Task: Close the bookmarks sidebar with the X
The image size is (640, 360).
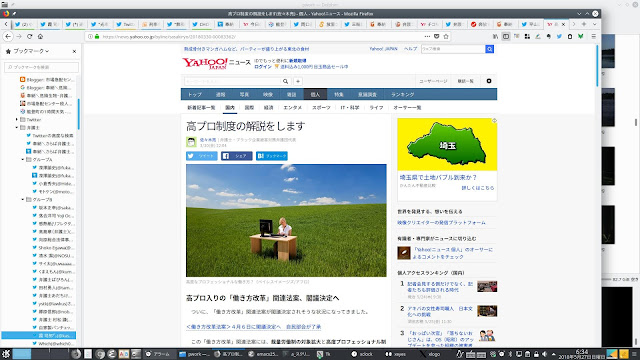Action: coord(74,51)
